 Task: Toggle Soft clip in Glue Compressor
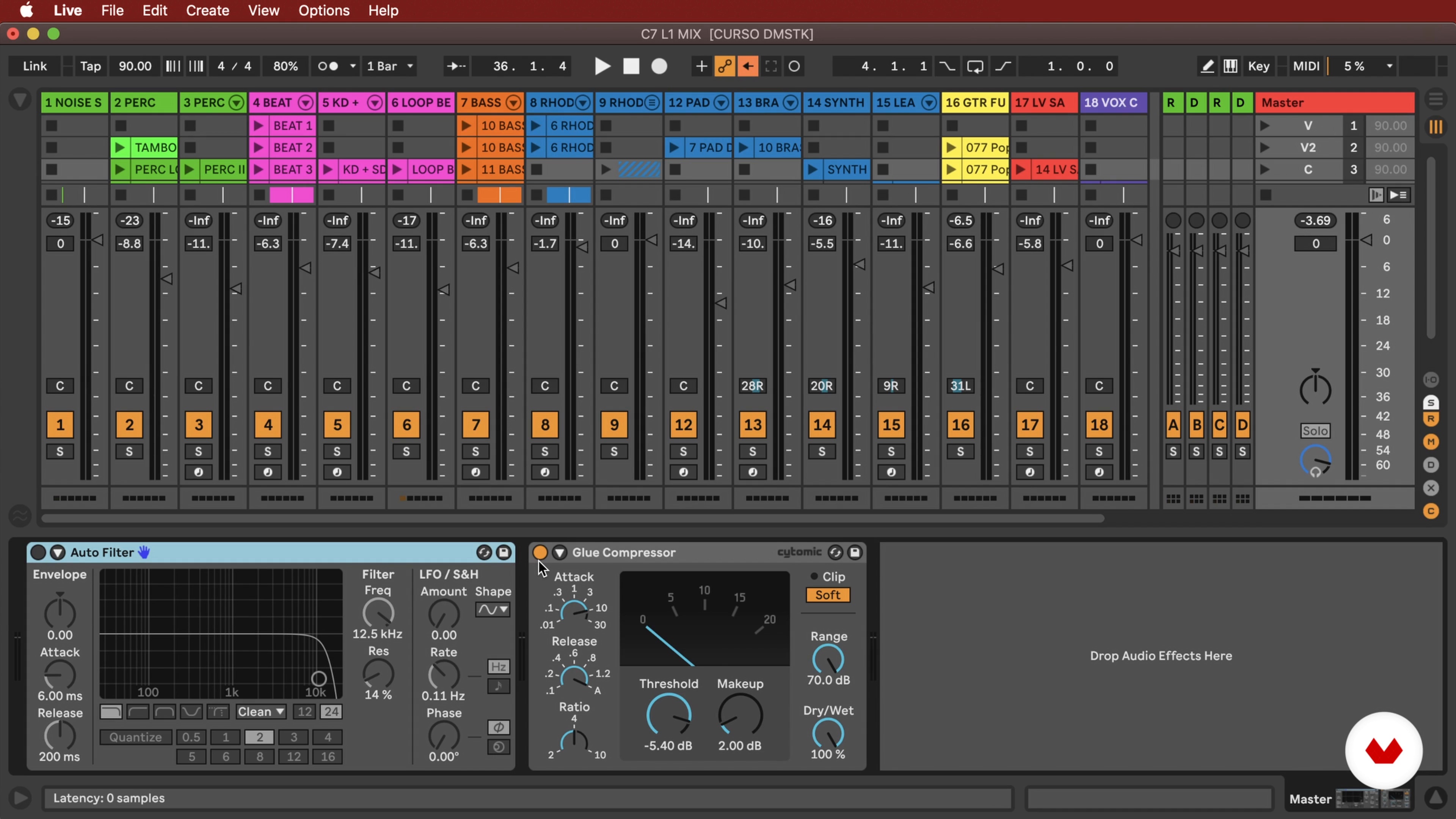[x=827, y=595]
